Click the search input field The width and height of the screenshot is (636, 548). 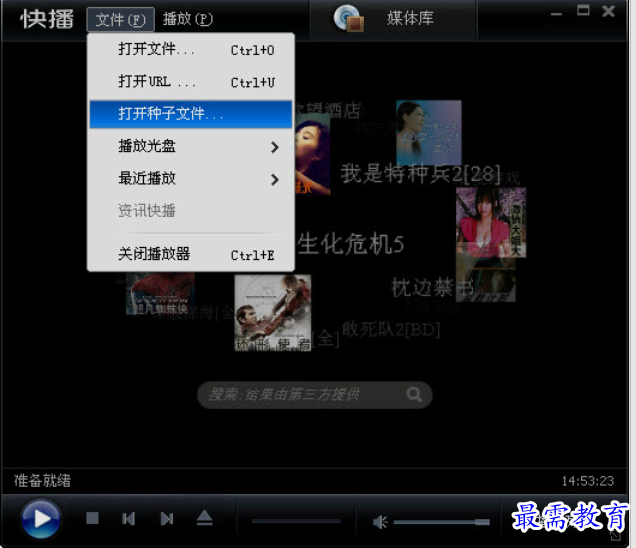click(314, 395)
